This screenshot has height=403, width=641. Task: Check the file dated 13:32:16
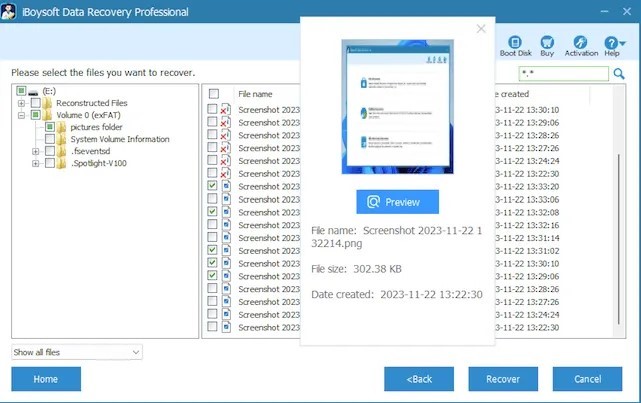pyautogui.click(x=212, y=224)
